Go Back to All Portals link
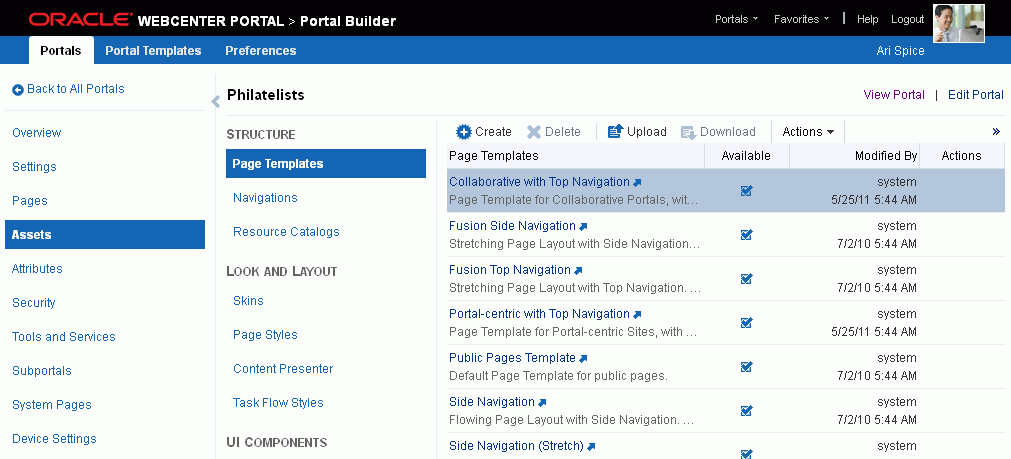Screen dimensions: 1011x459 [75, 89]
